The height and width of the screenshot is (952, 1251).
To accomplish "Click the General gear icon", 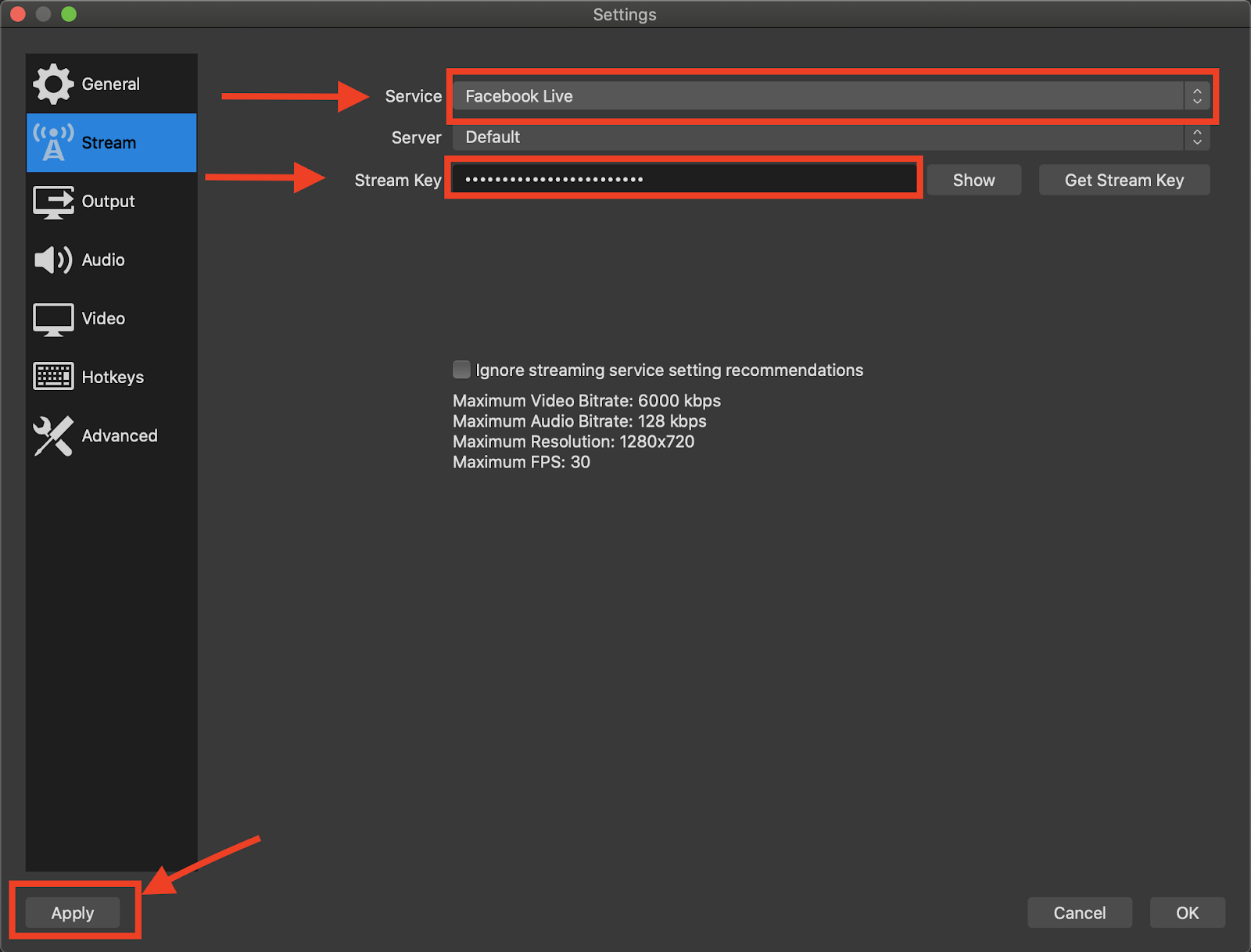I will (53, 84).
